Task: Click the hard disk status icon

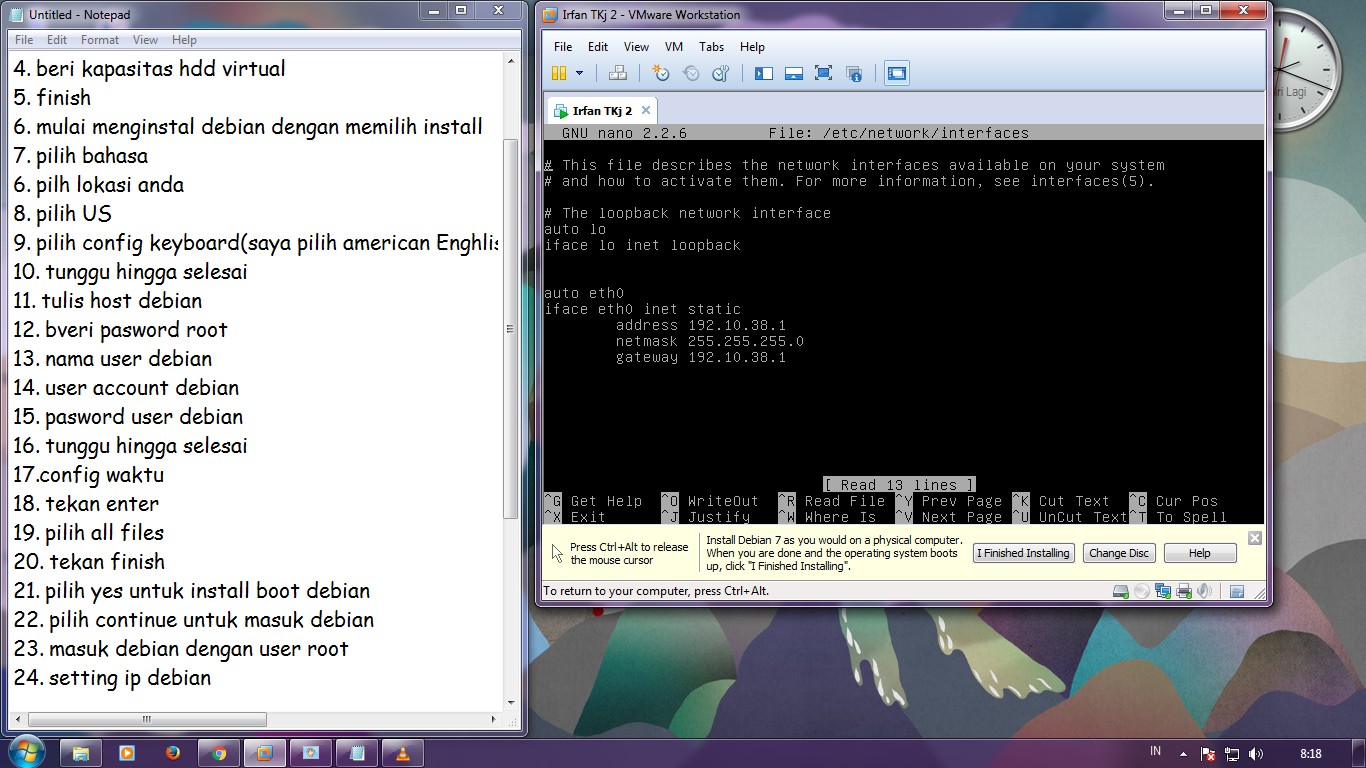Action: (1121, 591)
